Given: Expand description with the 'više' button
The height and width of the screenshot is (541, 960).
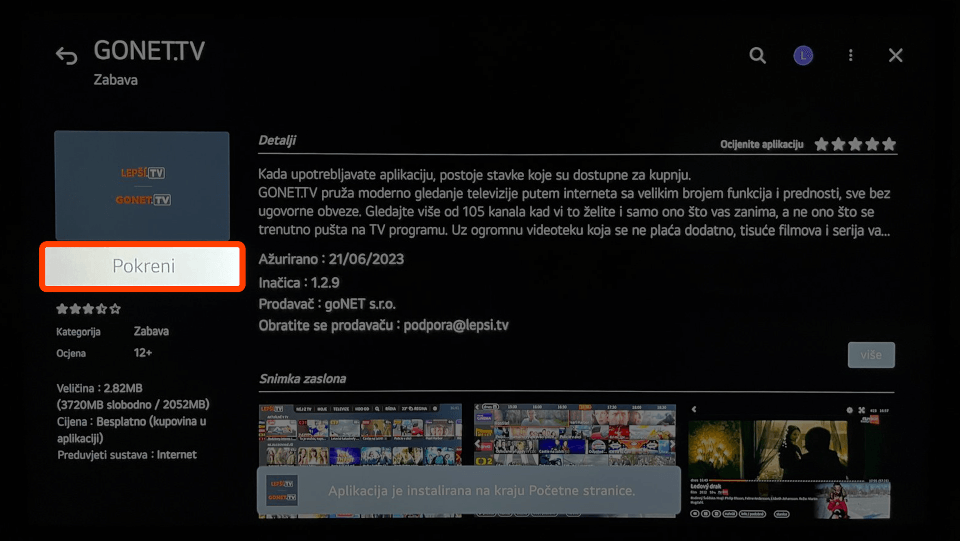Looking at the screenshot, I should 871,355.
